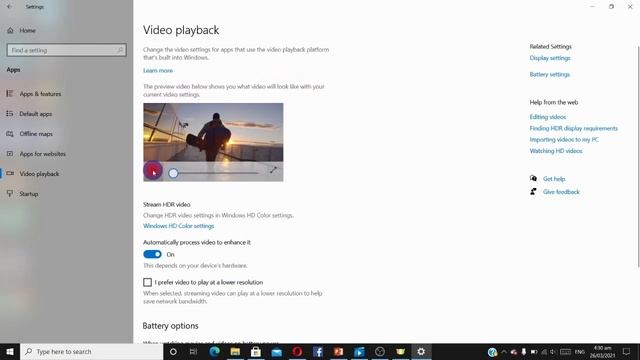Expand preview video to full screen
Viewport: 640px width, 360px height.
pos(273,170)
